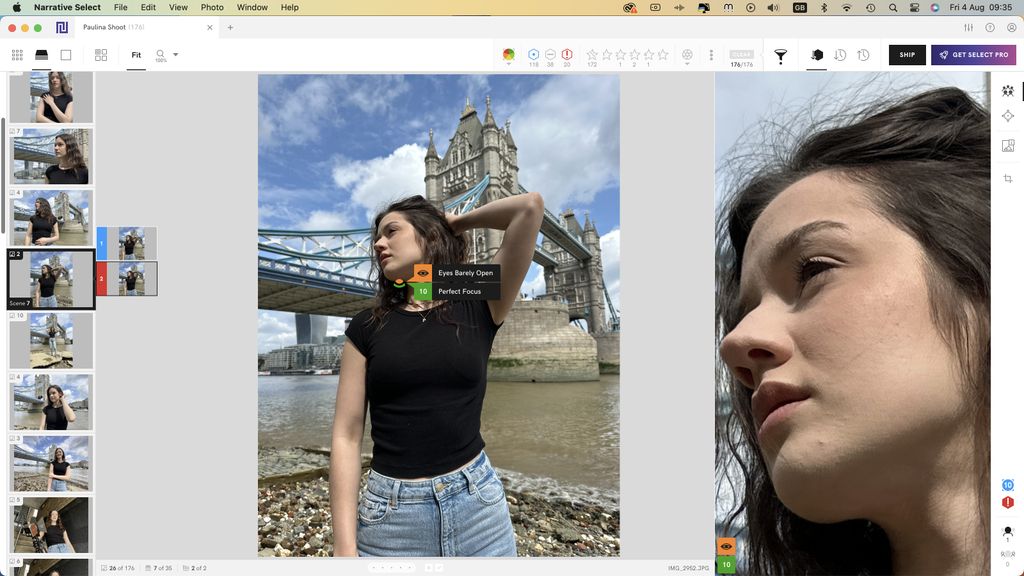Screen dimensions: 1024x576
Task: Select the filmstrip loupe view icon
Action: pos(40,55)
